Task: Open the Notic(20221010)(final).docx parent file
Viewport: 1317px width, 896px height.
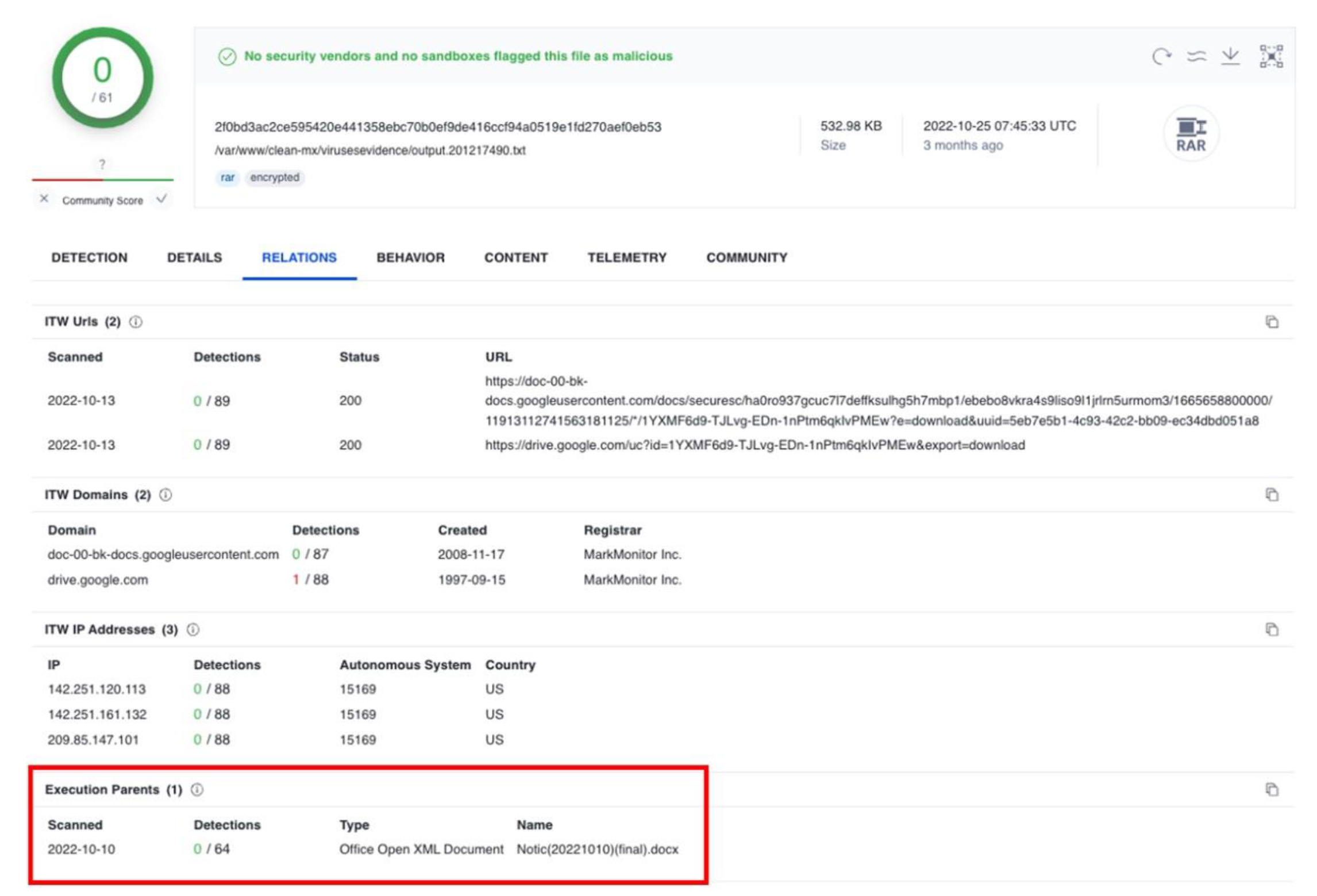Action: pos(597,849)
